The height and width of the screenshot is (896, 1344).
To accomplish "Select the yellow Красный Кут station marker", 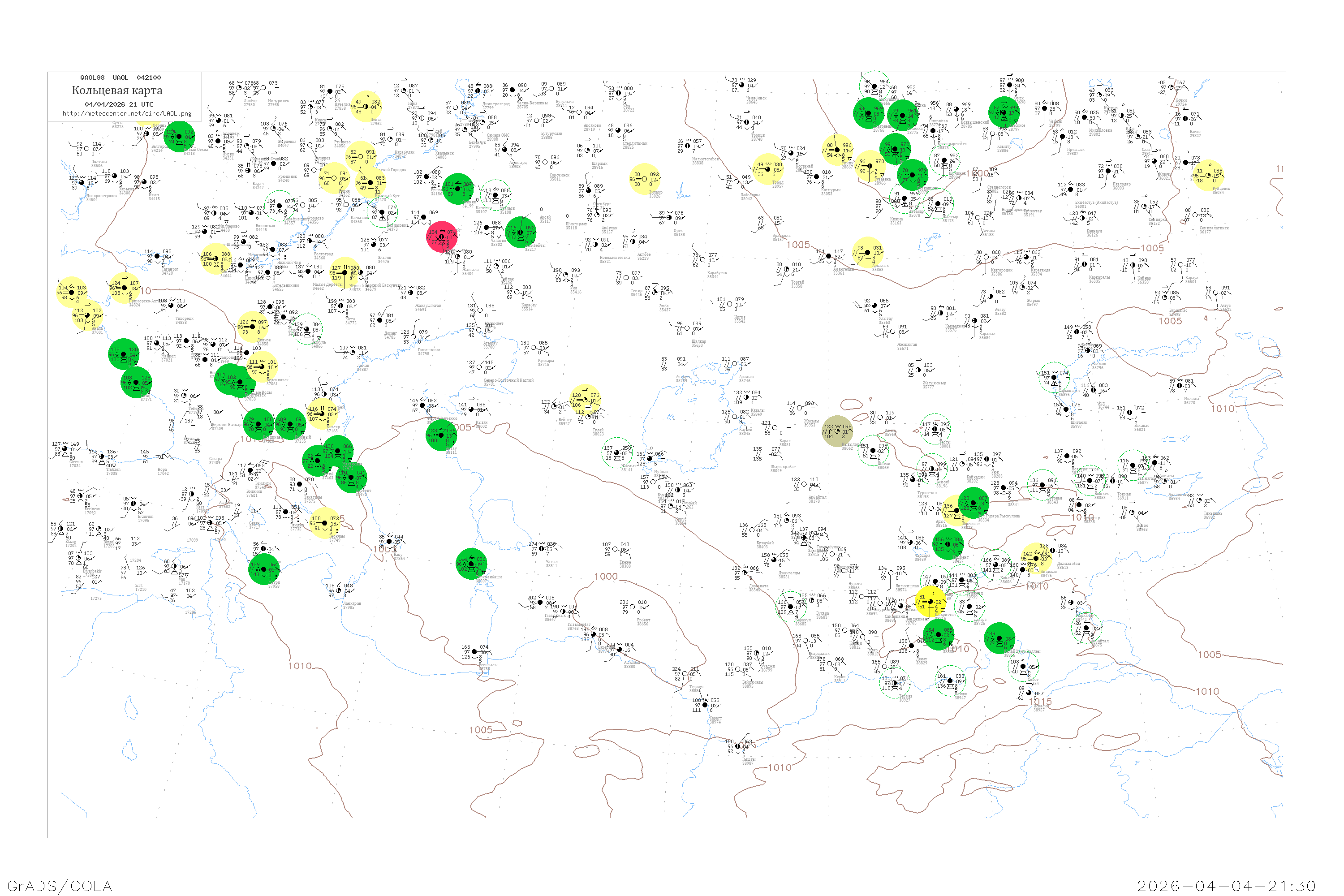I will pyautogui.click(x=370, y=183).
